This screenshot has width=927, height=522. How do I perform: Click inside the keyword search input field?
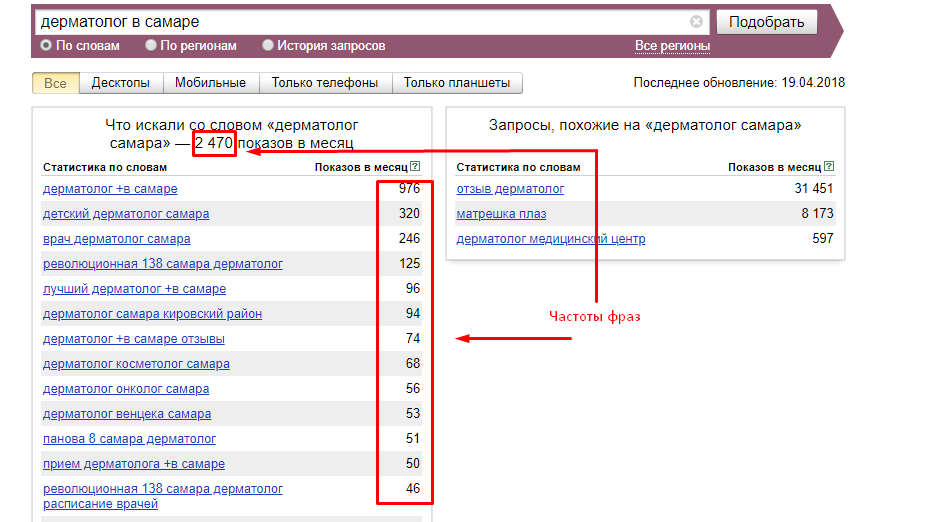click(360, 22)
